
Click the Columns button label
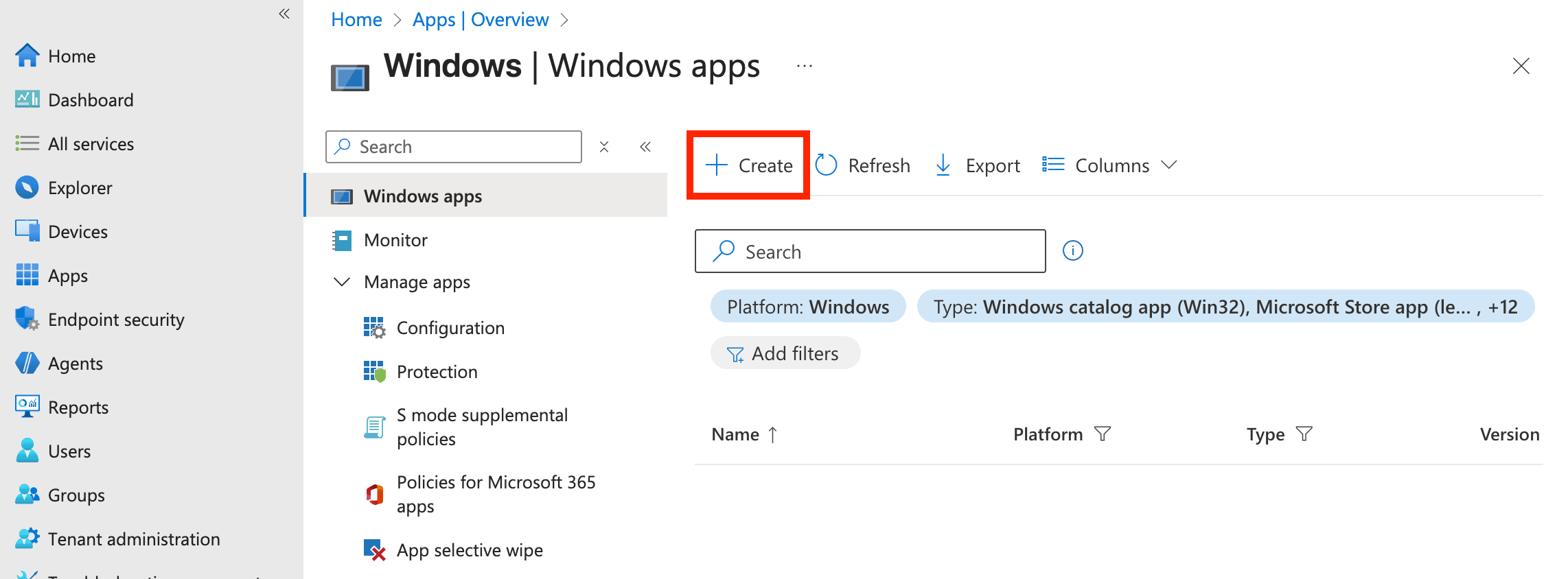click(x=1112, y=165)
